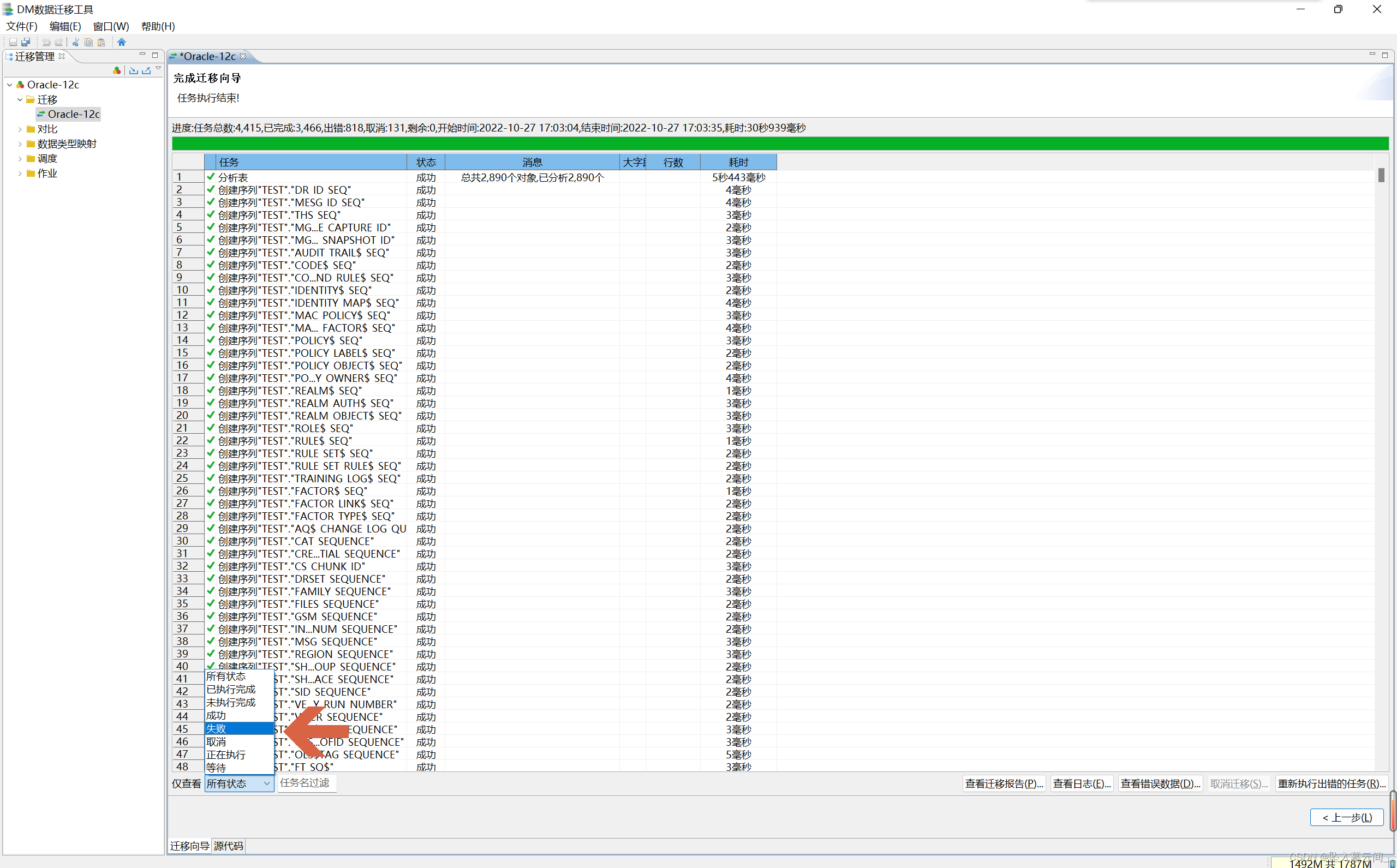This screenshot has height=868, width=1397.
Task: Close the *Oracle-12c editor tab
Action: (x=243, y=56)
